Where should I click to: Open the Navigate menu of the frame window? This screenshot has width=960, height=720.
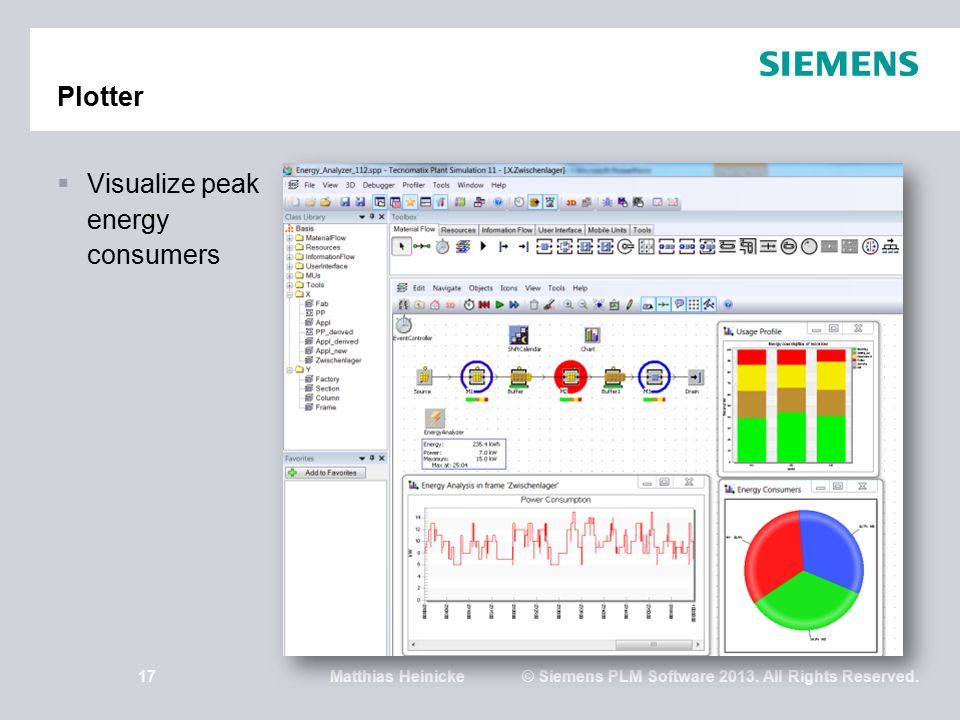447,288
